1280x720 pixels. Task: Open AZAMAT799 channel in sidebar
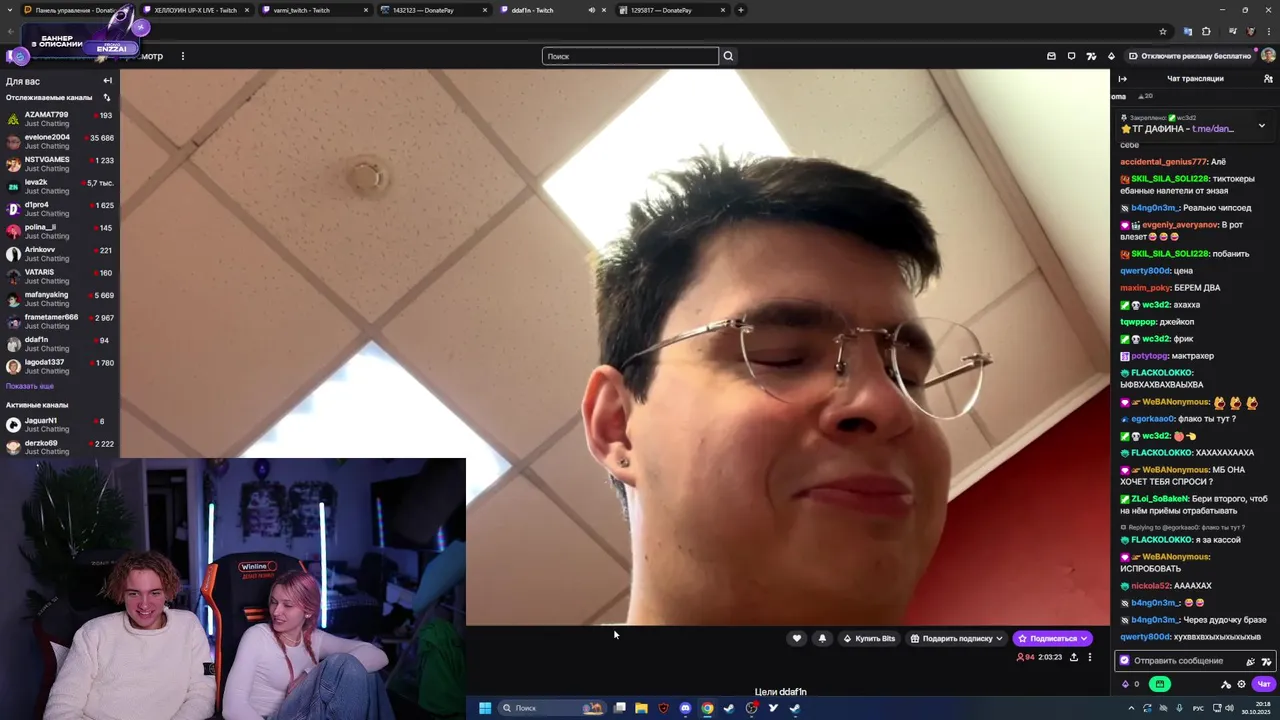(60, 119)
